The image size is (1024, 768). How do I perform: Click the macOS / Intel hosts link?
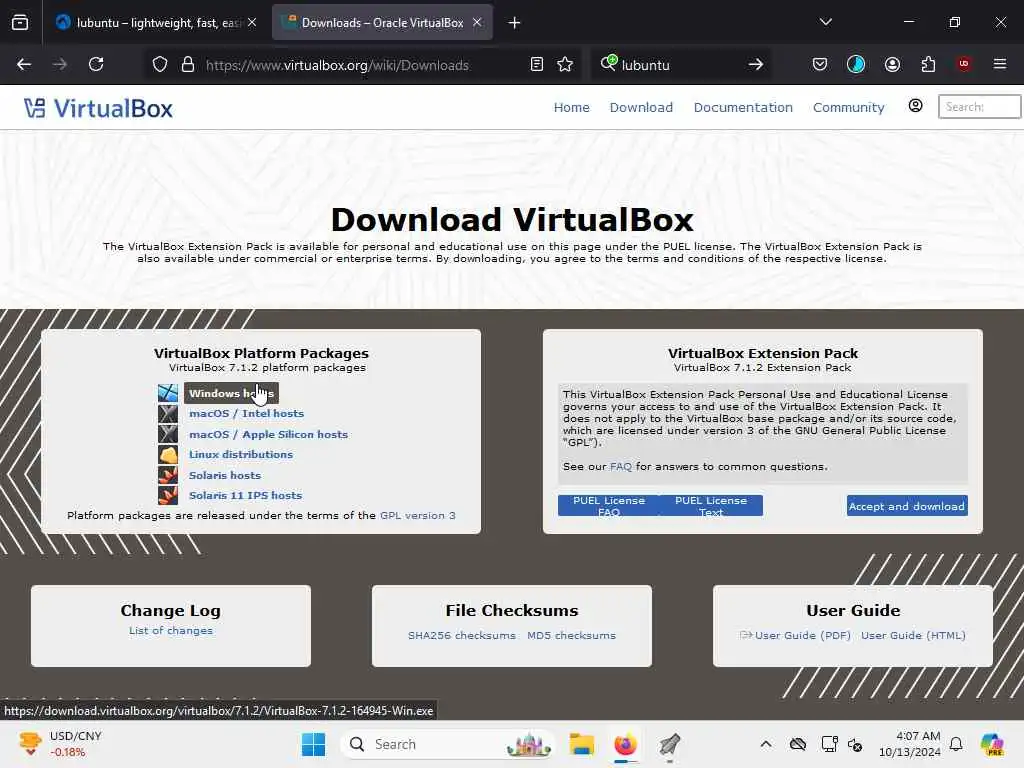246,413
